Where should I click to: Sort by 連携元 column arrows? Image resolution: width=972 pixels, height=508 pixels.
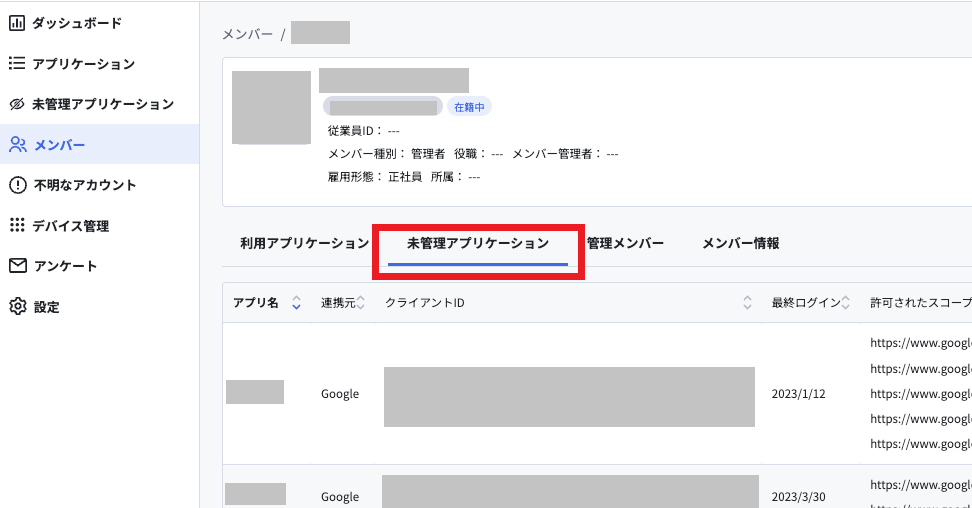(x=361, y=303)
